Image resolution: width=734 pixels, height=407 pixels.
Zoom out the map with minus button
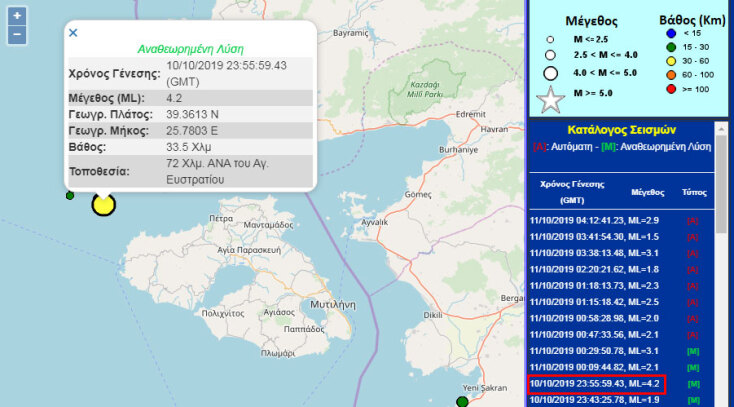(x=17, y=35)
